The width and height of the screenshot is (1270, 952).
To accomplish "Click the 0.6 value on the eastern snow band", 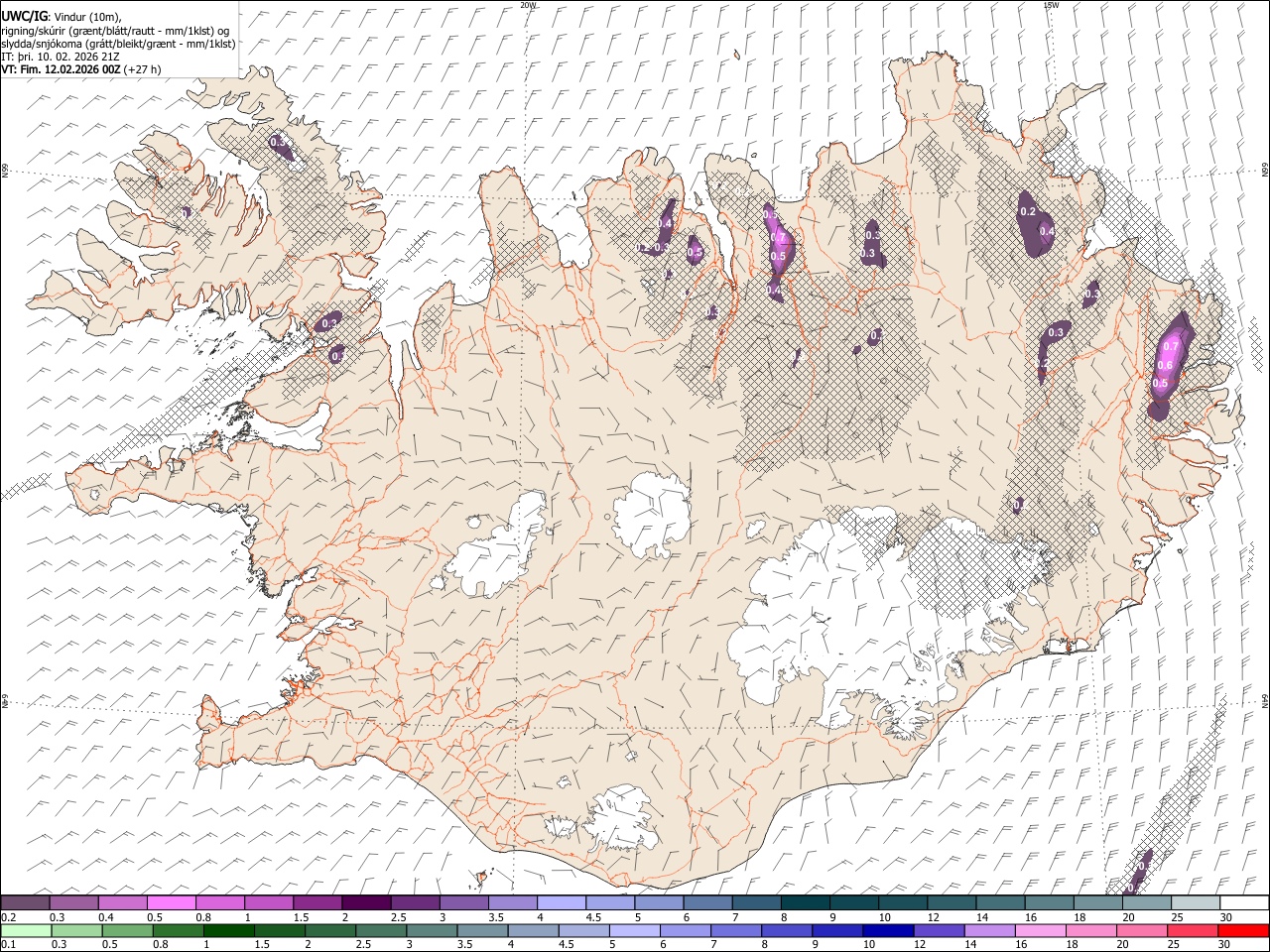I will click(x=1165, y=365).
